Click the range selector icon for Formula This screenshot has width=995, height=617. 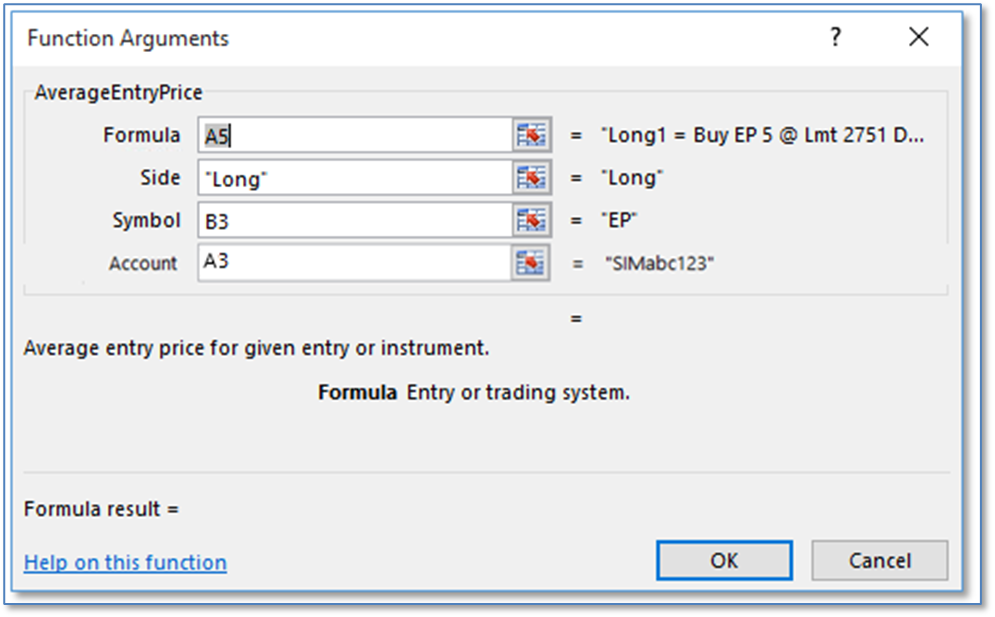point(532,135)
